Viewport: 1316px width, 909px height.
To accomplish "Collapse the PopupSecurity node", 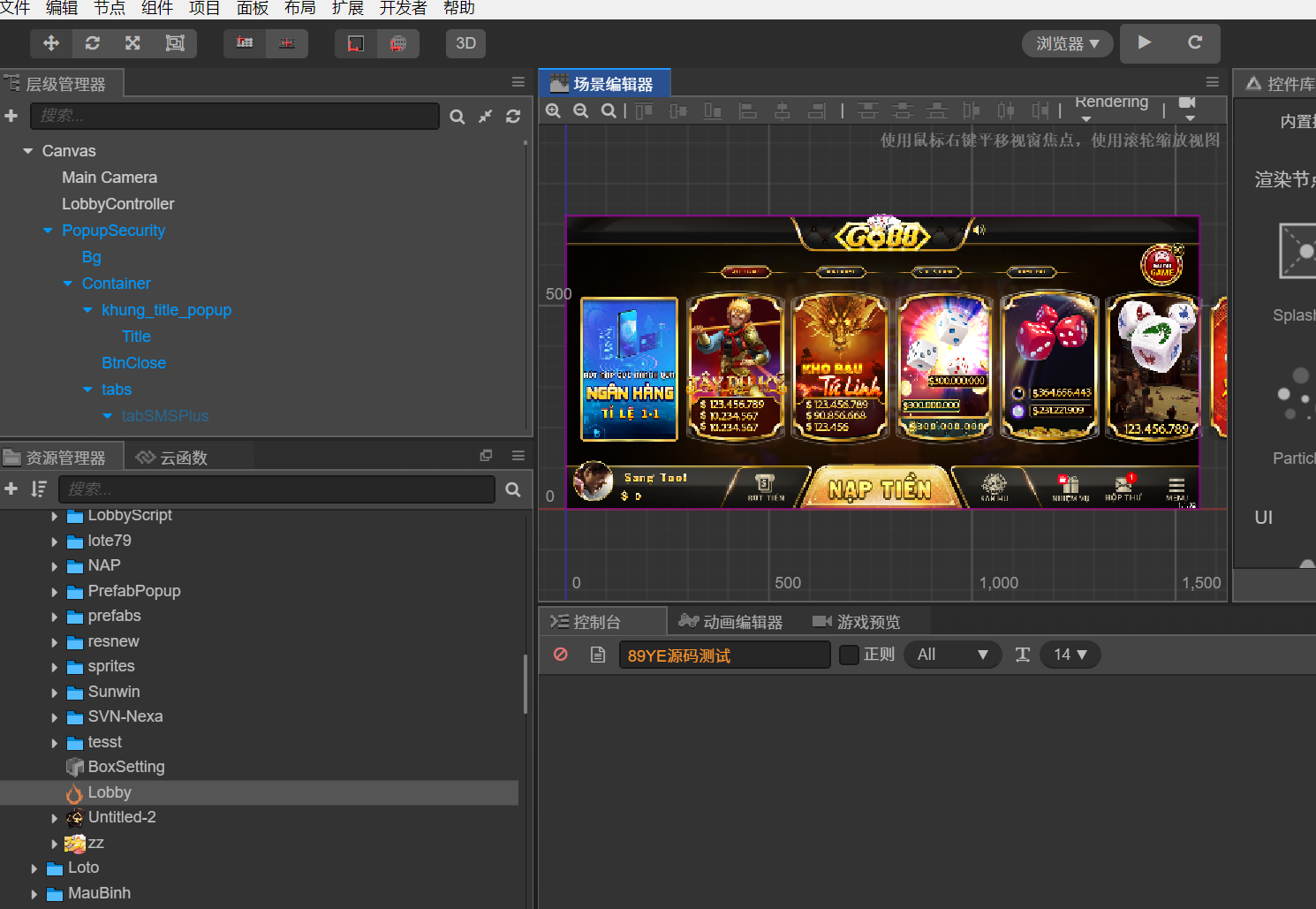I will point(48,231).
